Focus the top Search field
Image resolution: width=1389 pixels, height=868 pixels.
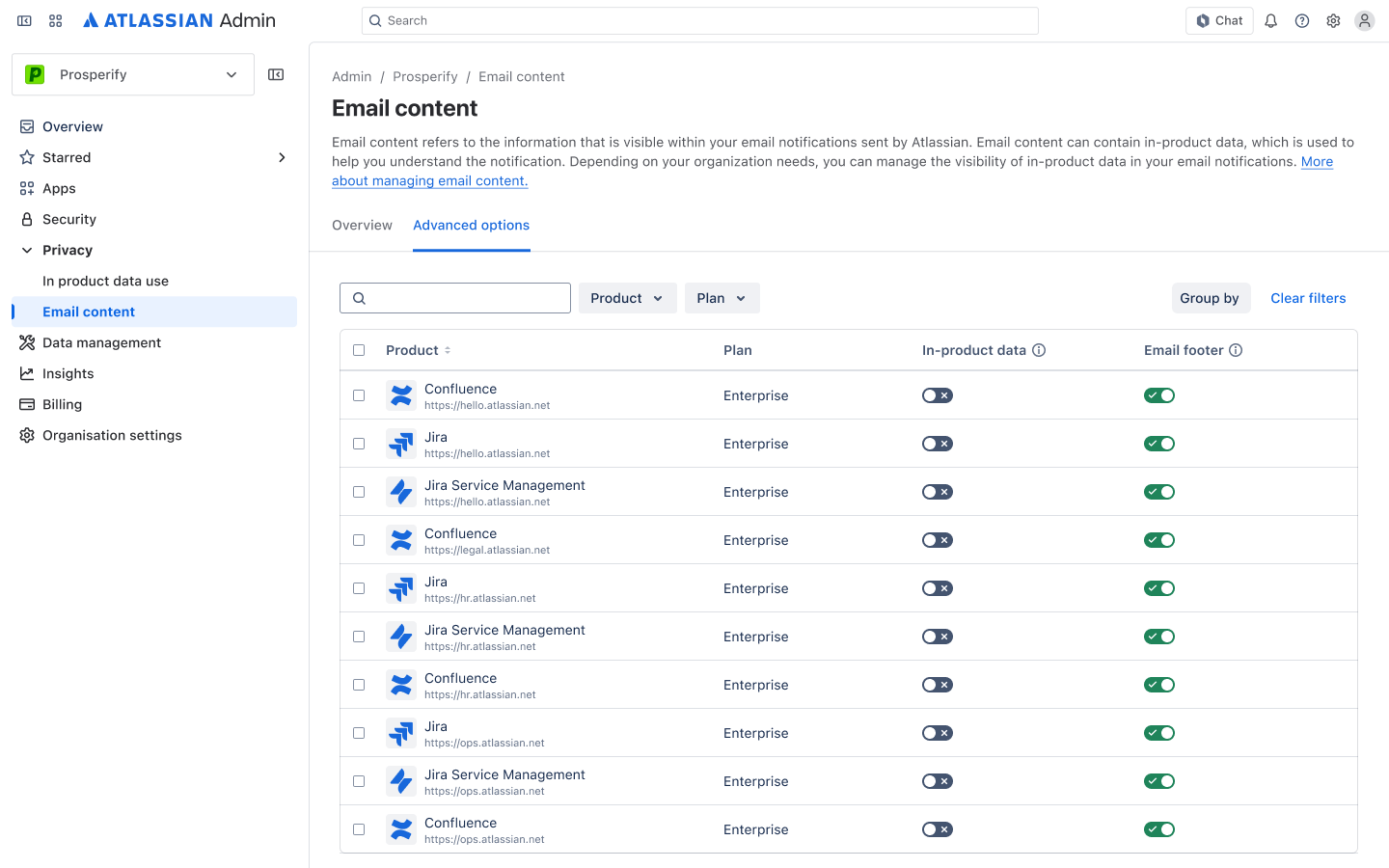700,20
